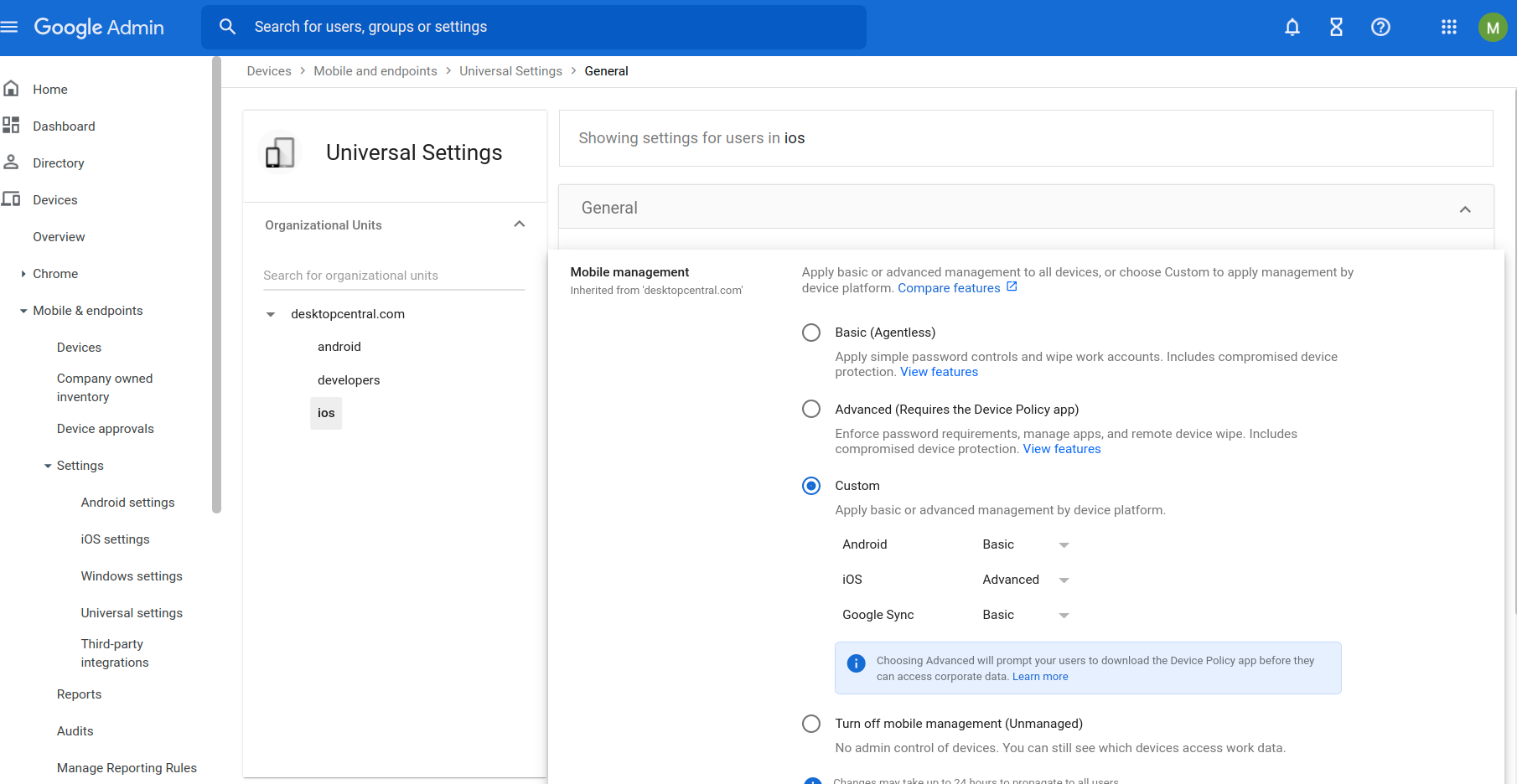Click the organizational units search field
Viewport: 1517px width, 784px height.
point(394,276)
